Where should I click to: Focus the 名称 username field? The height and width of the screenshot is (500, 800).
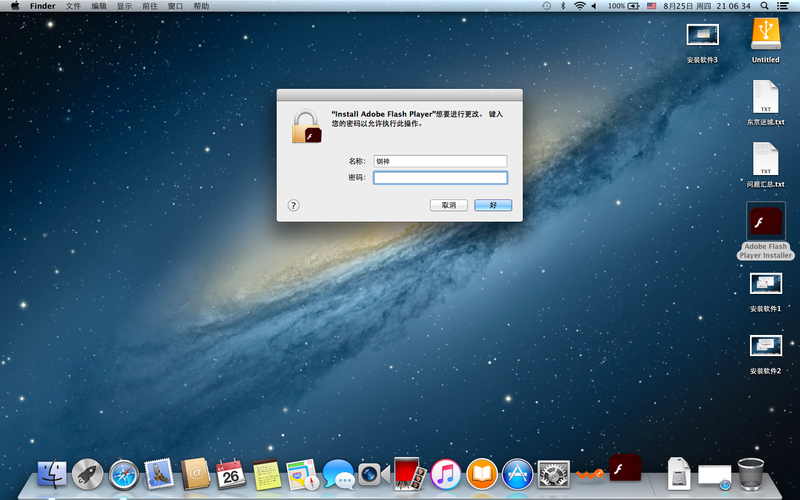click(x=440, y=161)
